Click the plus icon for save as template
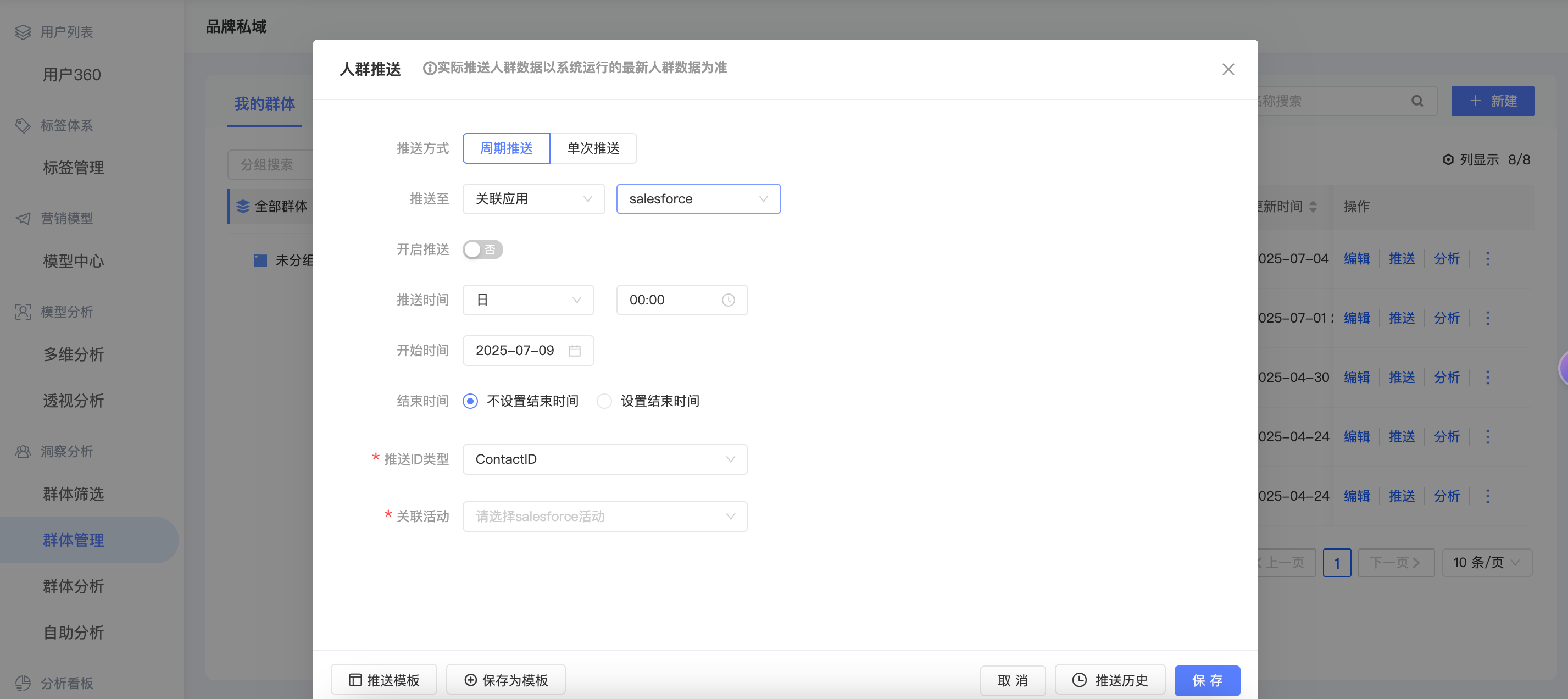Screen dimensions: 1568x699 click(x=470, y=680)
